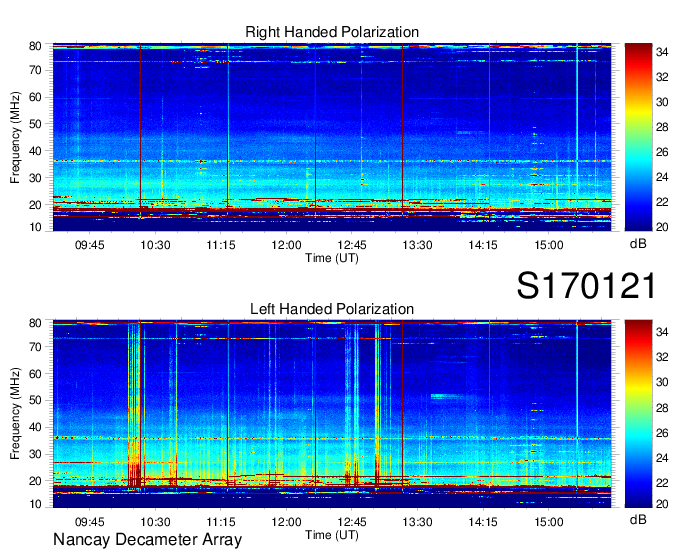This screenshot has height=552, width=680.
Task: Click the 10:30 tick label on the bottom plot
Action: pos(155,522)
